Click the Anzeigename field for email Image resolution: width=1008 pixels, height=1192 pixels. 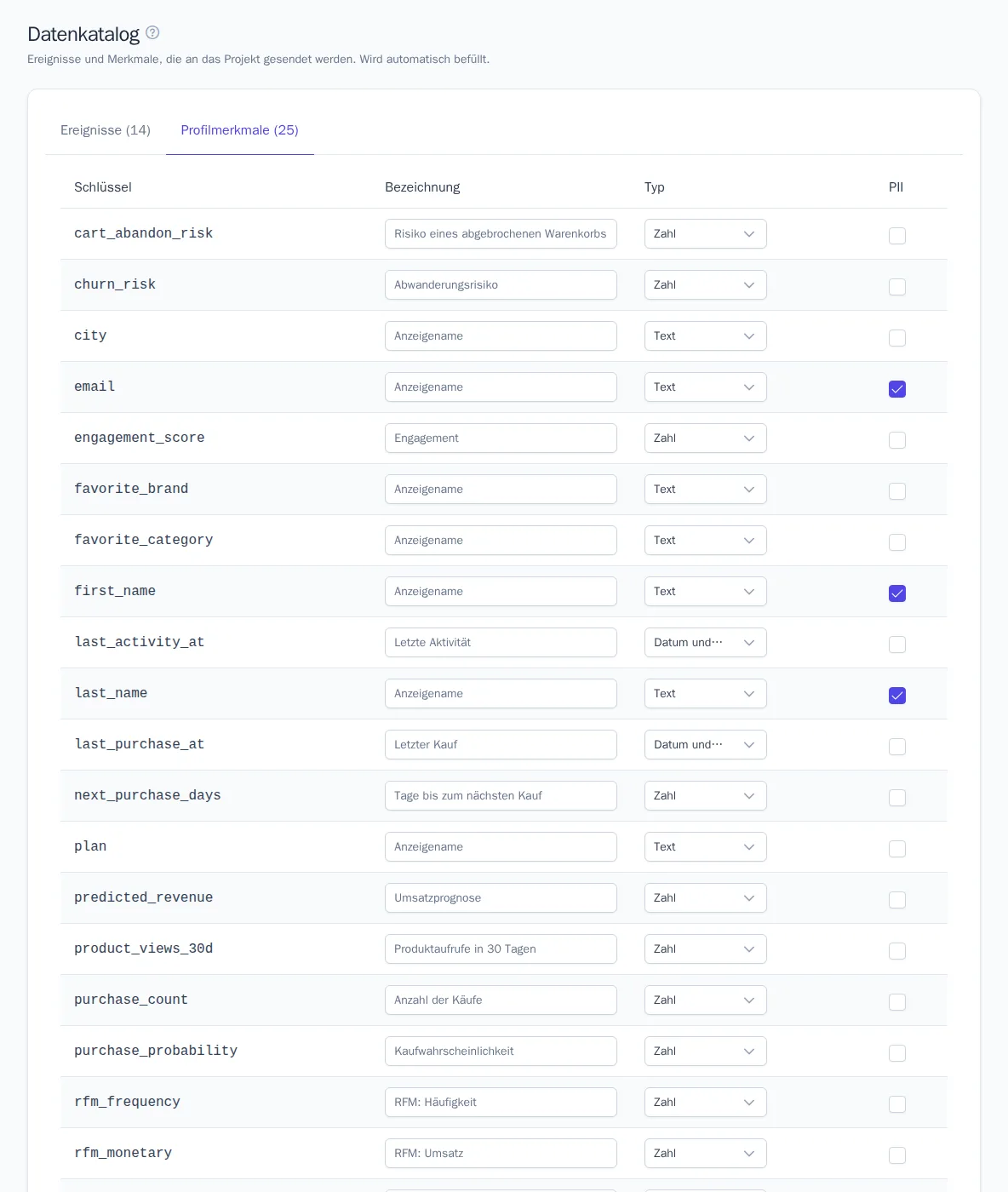[501, 387]
